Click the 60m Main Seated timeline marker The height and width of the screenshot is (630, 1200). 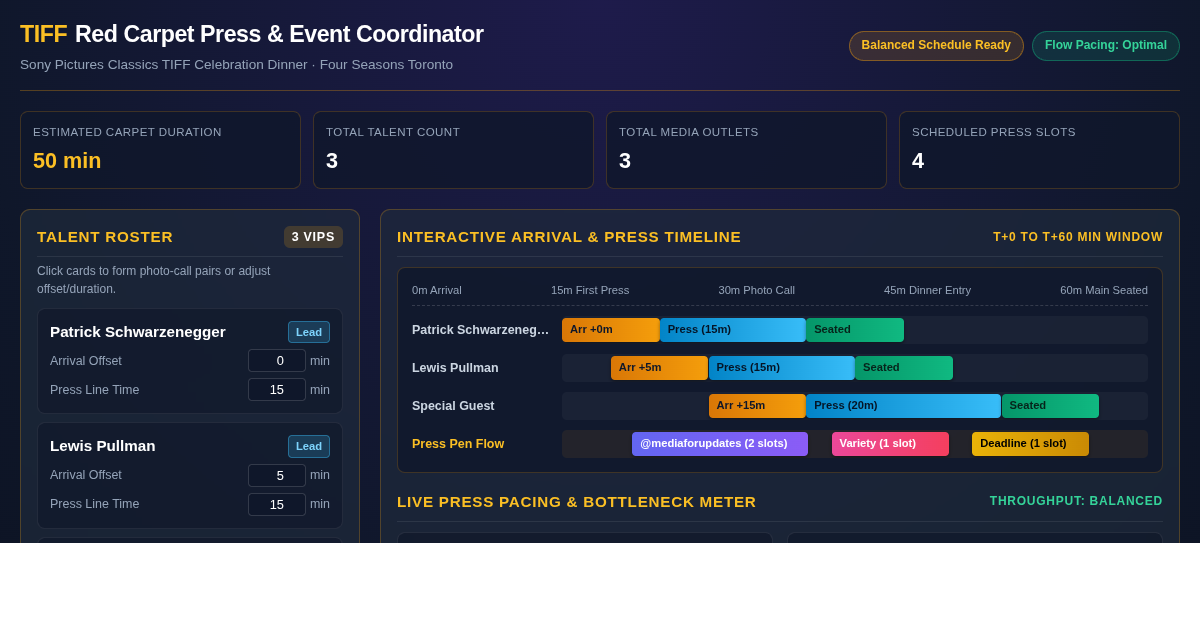click(x=1104, y=290)
